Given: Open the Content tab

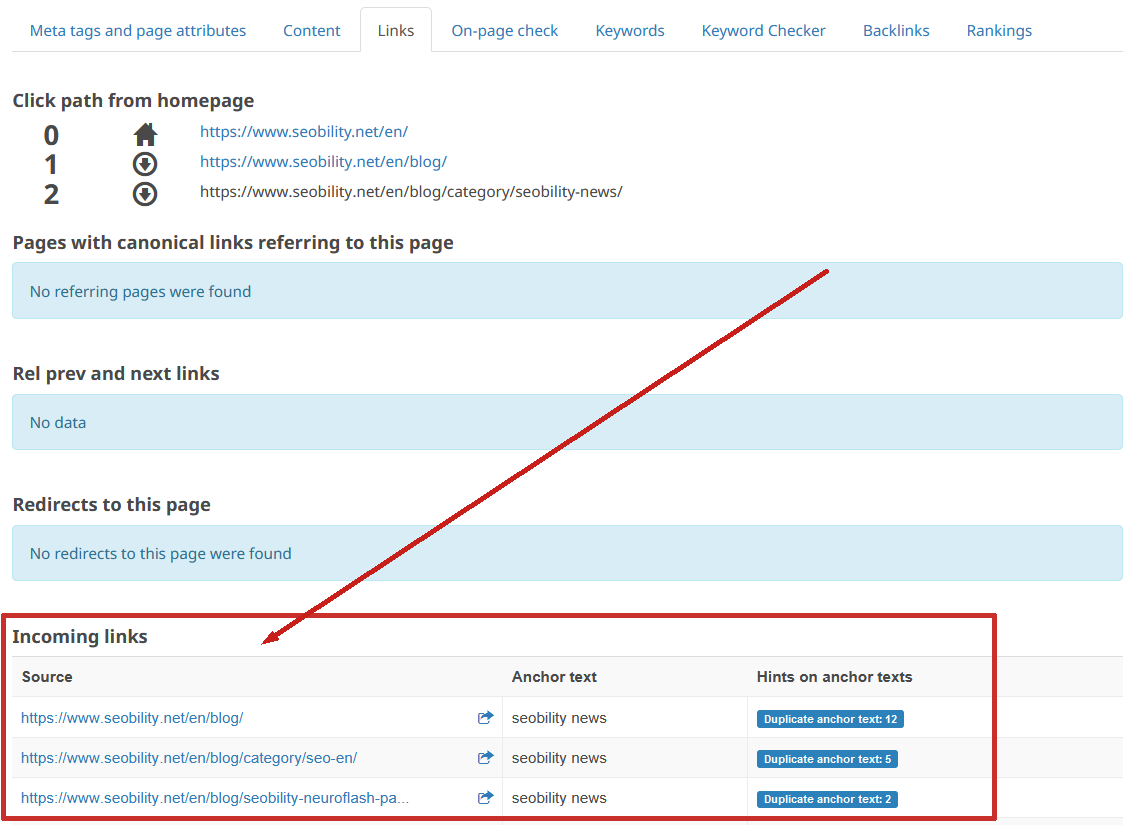Looking at the screenshot, I should pos(311,30).
